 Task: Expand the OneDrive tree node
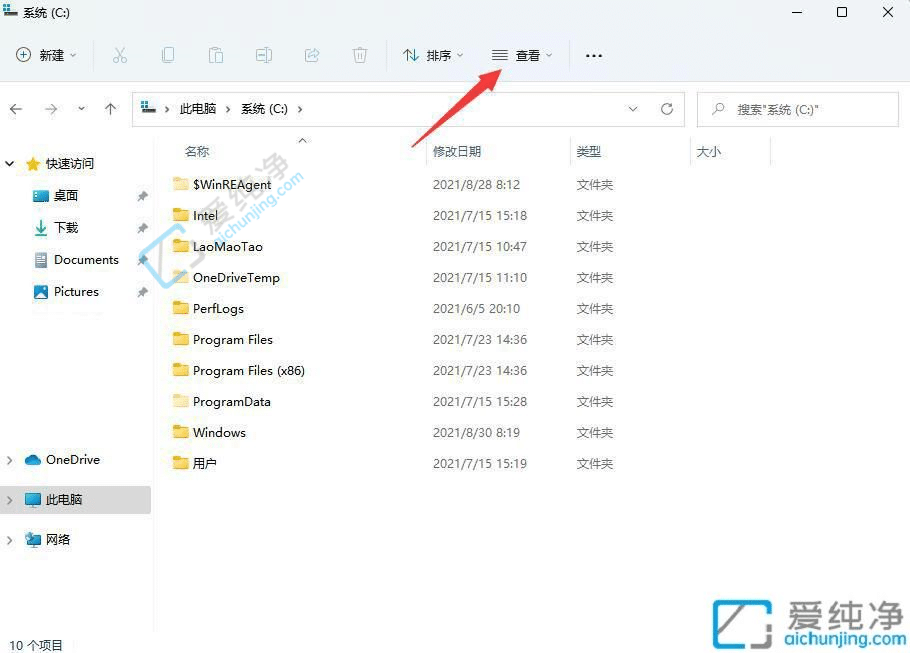9,460
